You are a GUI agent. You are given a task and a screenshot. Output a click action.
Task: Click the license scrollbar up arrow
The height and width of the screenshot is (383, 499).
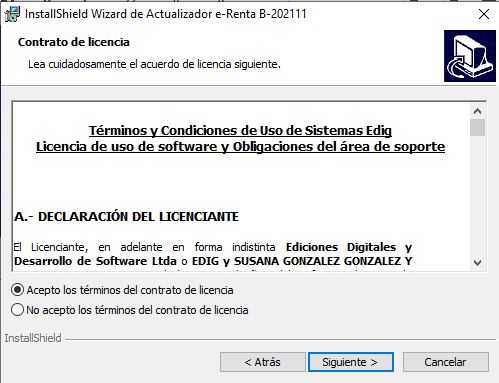[x=477, y=111]
